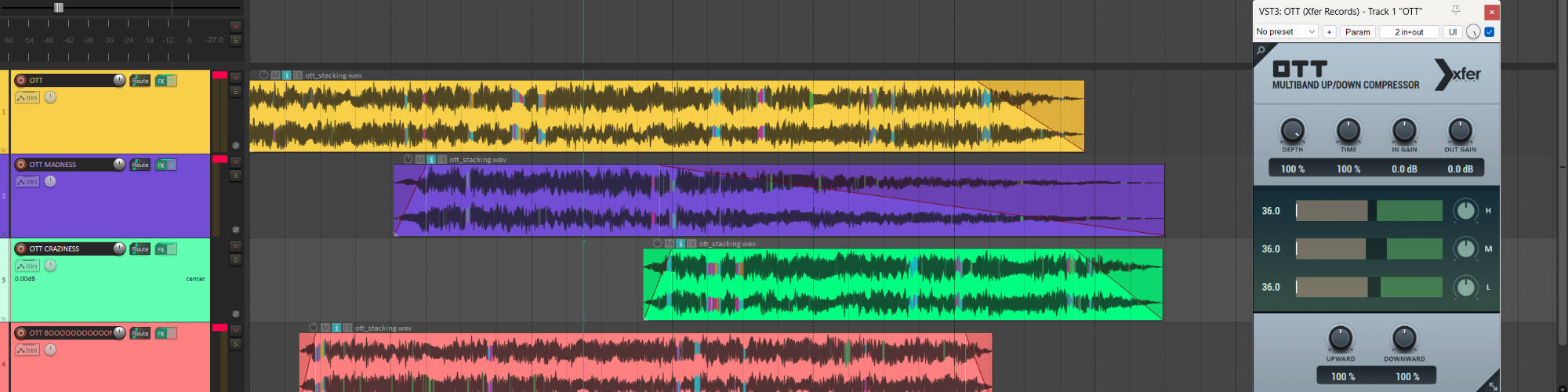
Task: Solo the master track
Action: tap(235, 40)
